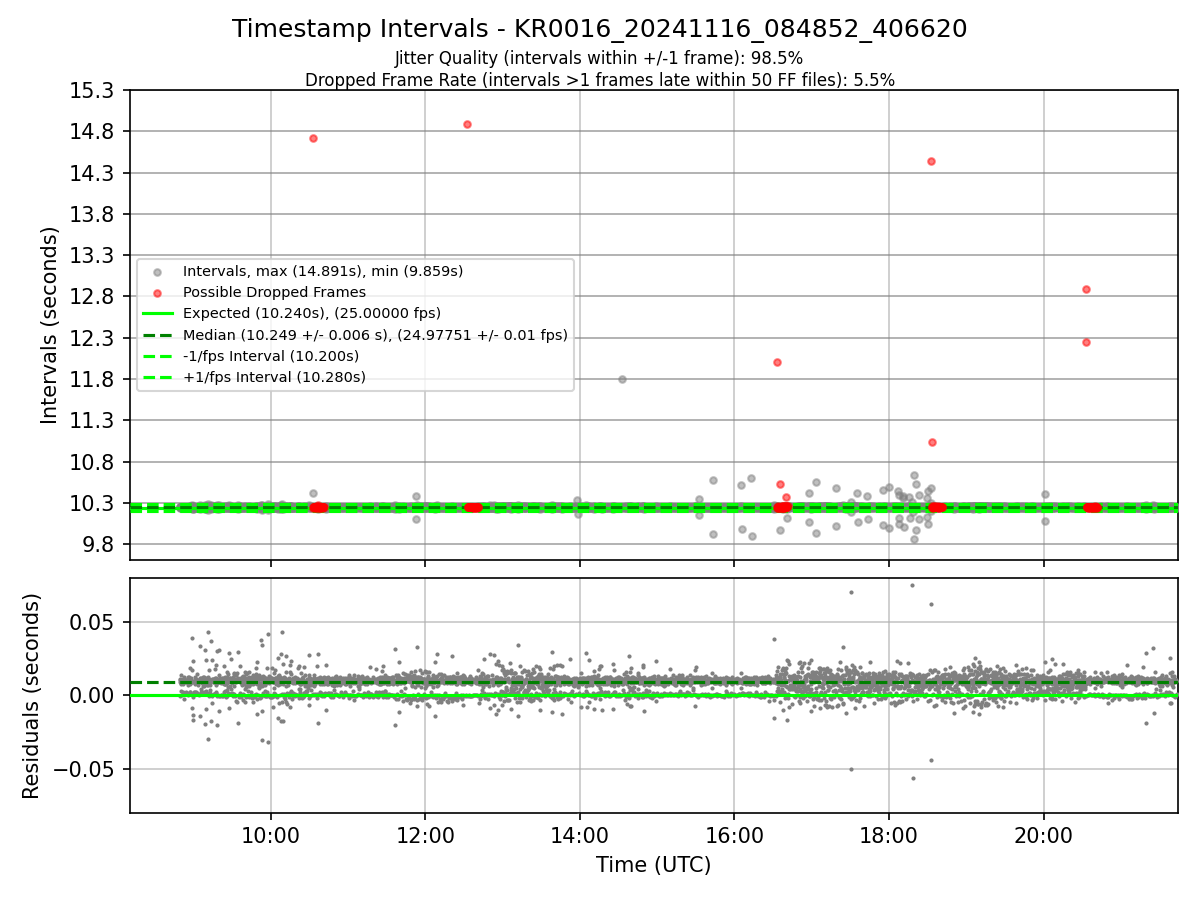Image resolution: width=1200 pixels, height=900 pixels.
Task: Click the red dropped-frame point at 14.4s near 18:30
Action: coord(931,161)
